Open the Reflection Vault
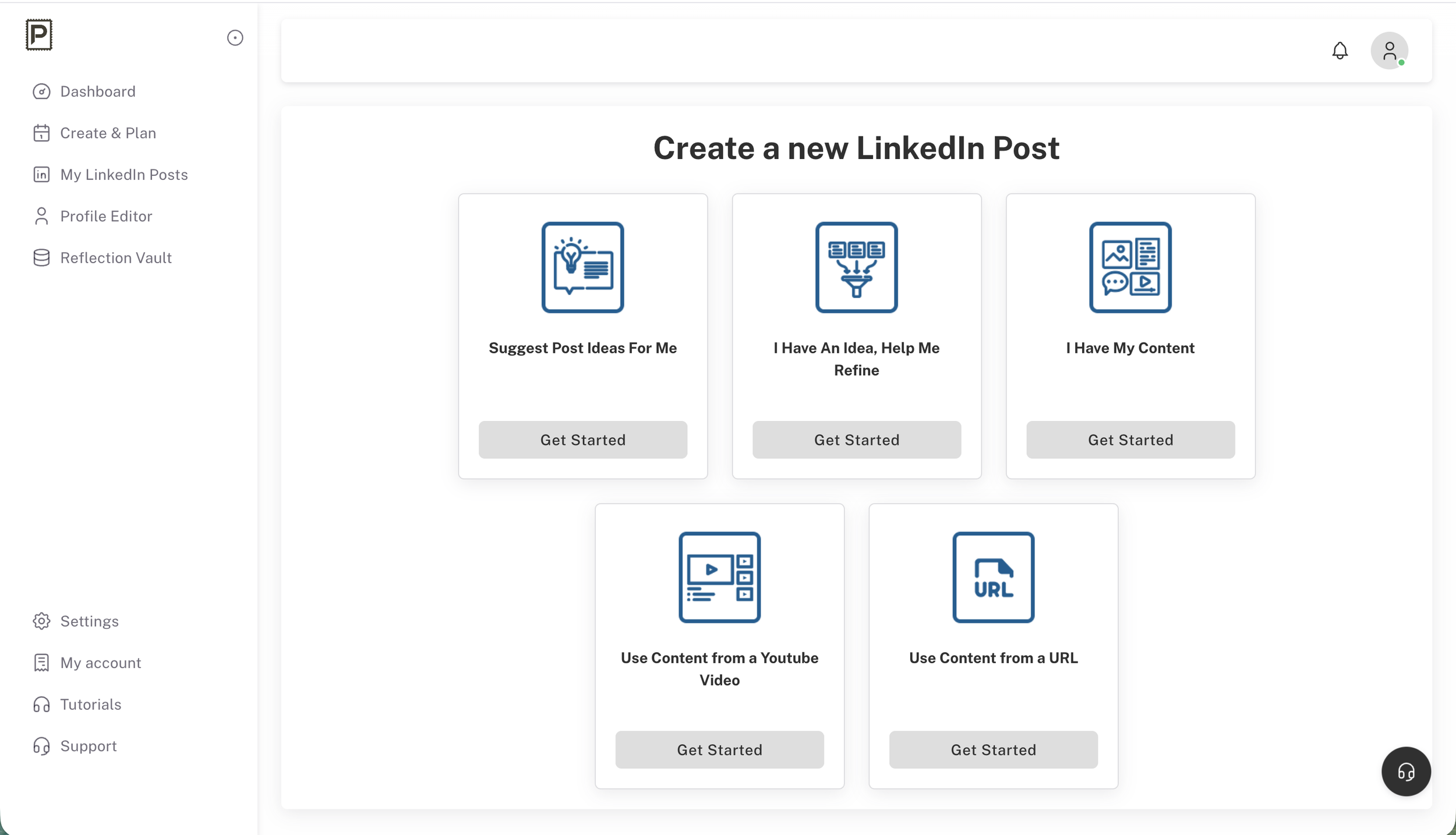The width and height of the screenshot is (1456, 835). pyautogui.click(x=116, y=258)
